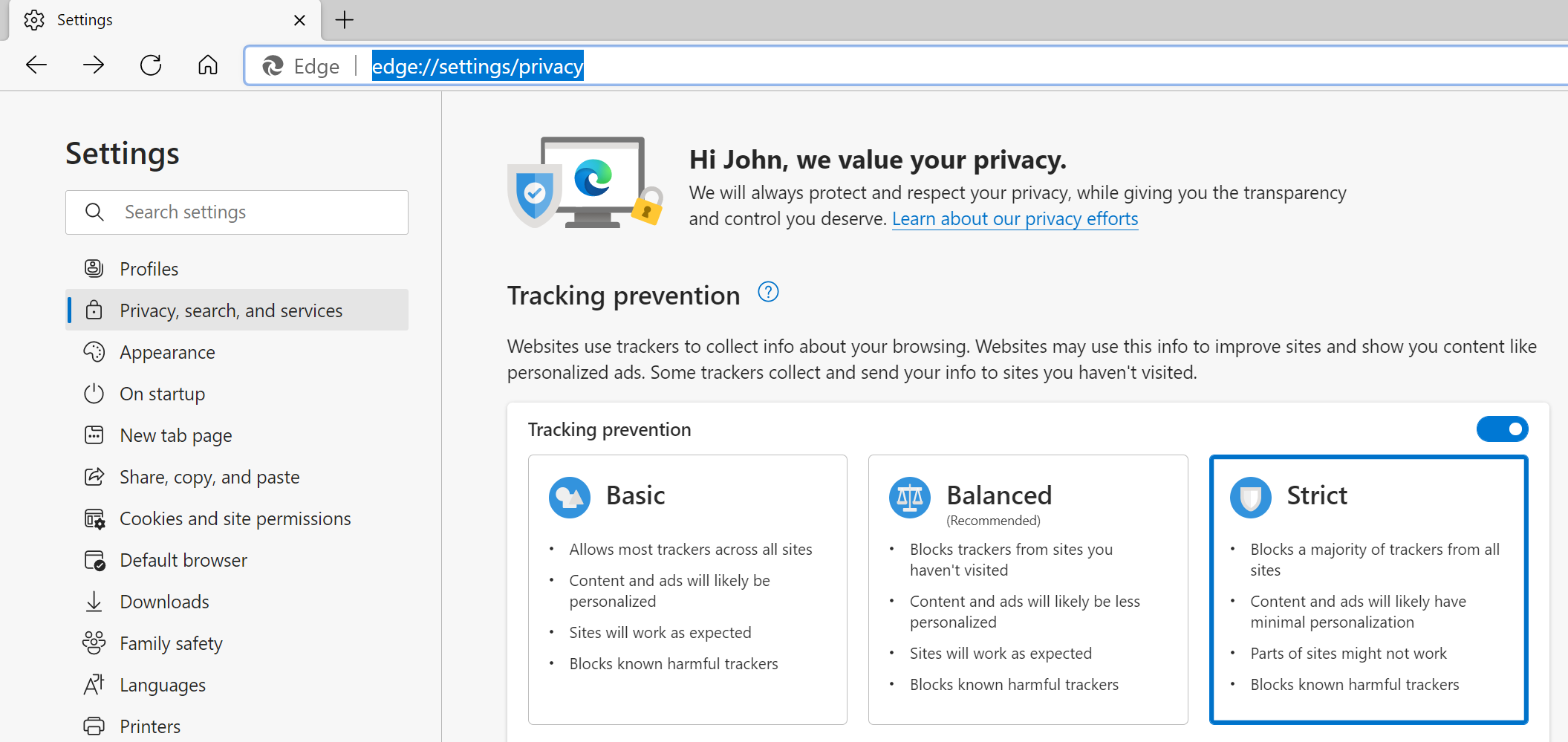The width and height of the screenshot is (1568, 742).
Task: Click the Strict shield icon
Action: coord(1251,498)
